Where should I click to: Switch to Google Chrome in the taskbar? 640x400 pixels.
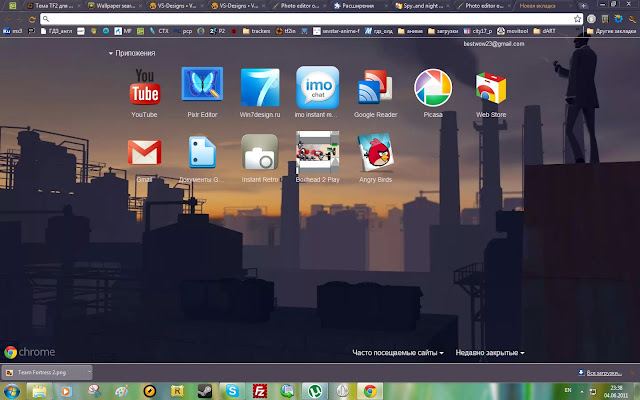[370, 391]
